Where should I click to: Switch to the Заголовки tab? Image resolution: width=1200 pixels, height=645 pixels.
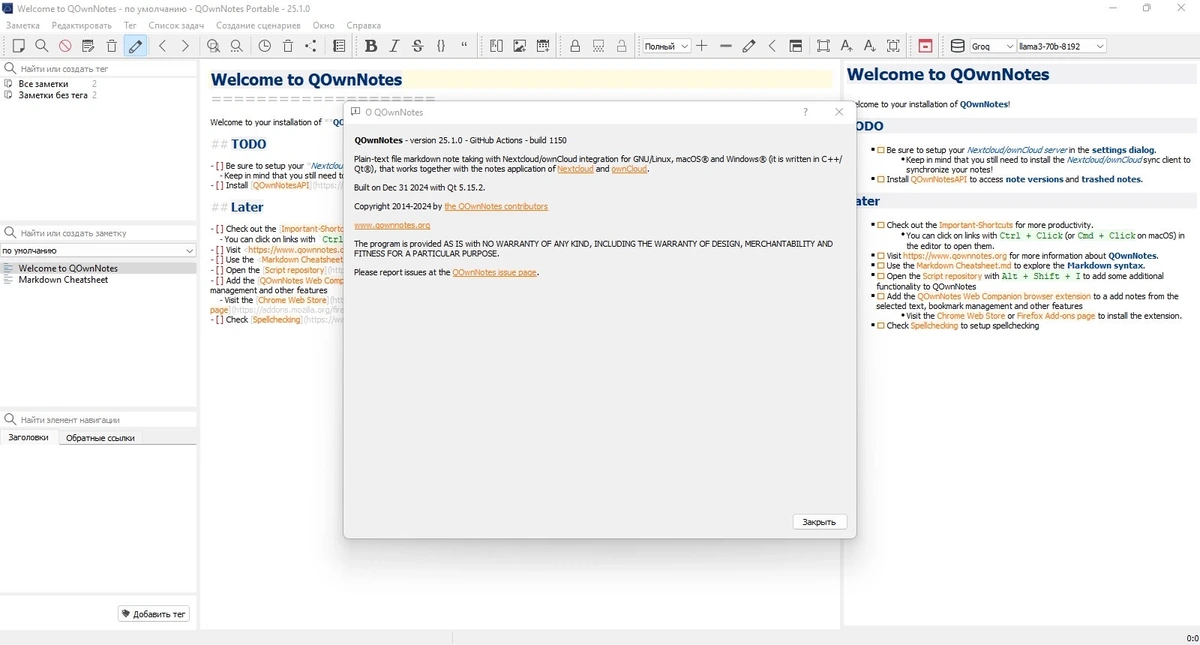coord(28,438)
